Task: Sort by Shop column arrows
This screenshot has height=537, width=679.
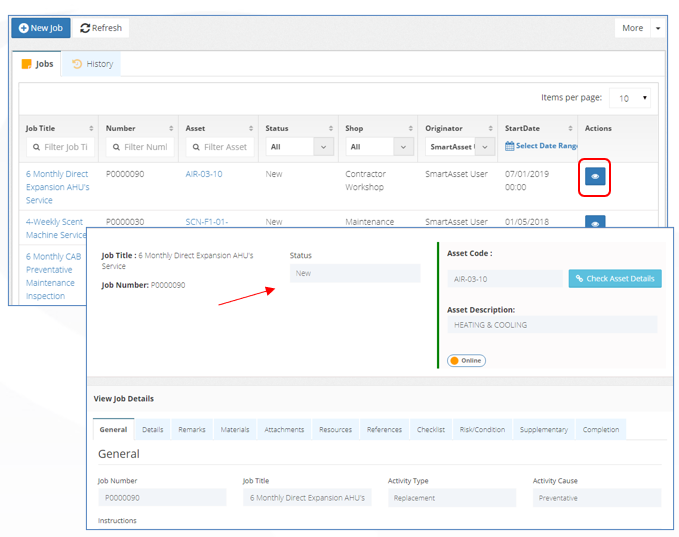Action: point(411,128)
